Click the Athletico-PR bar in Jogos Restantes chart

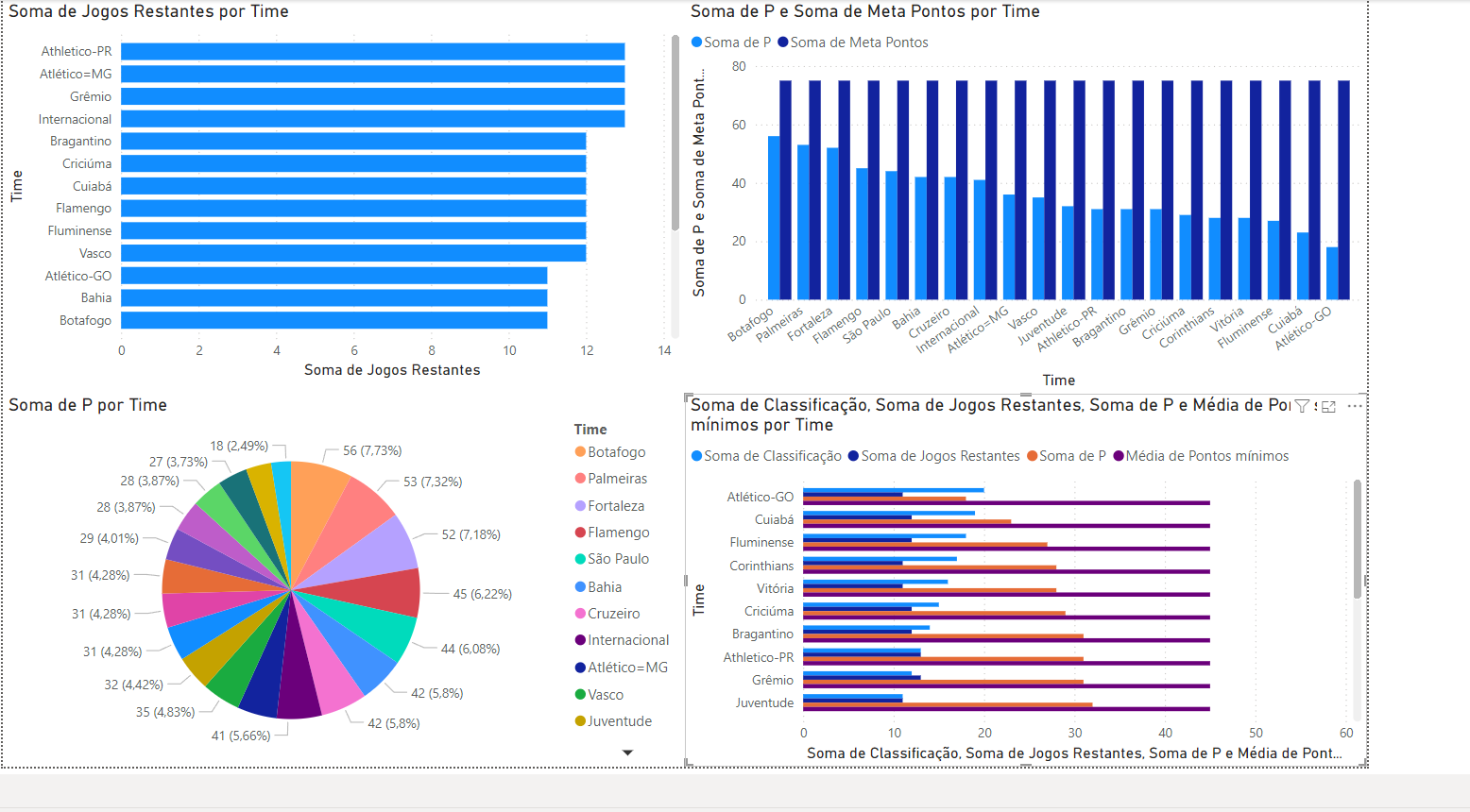(372, 51)
